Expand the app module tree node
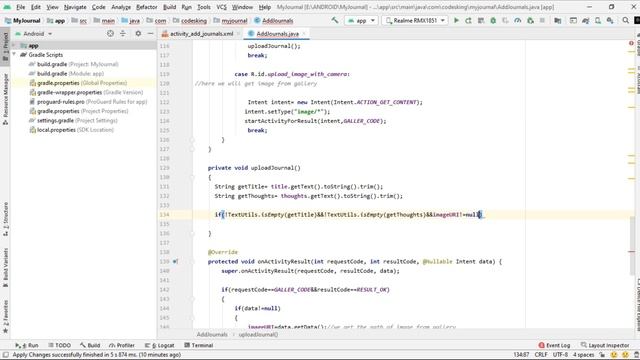The image size is (640, 360). (x=14, y=45)
